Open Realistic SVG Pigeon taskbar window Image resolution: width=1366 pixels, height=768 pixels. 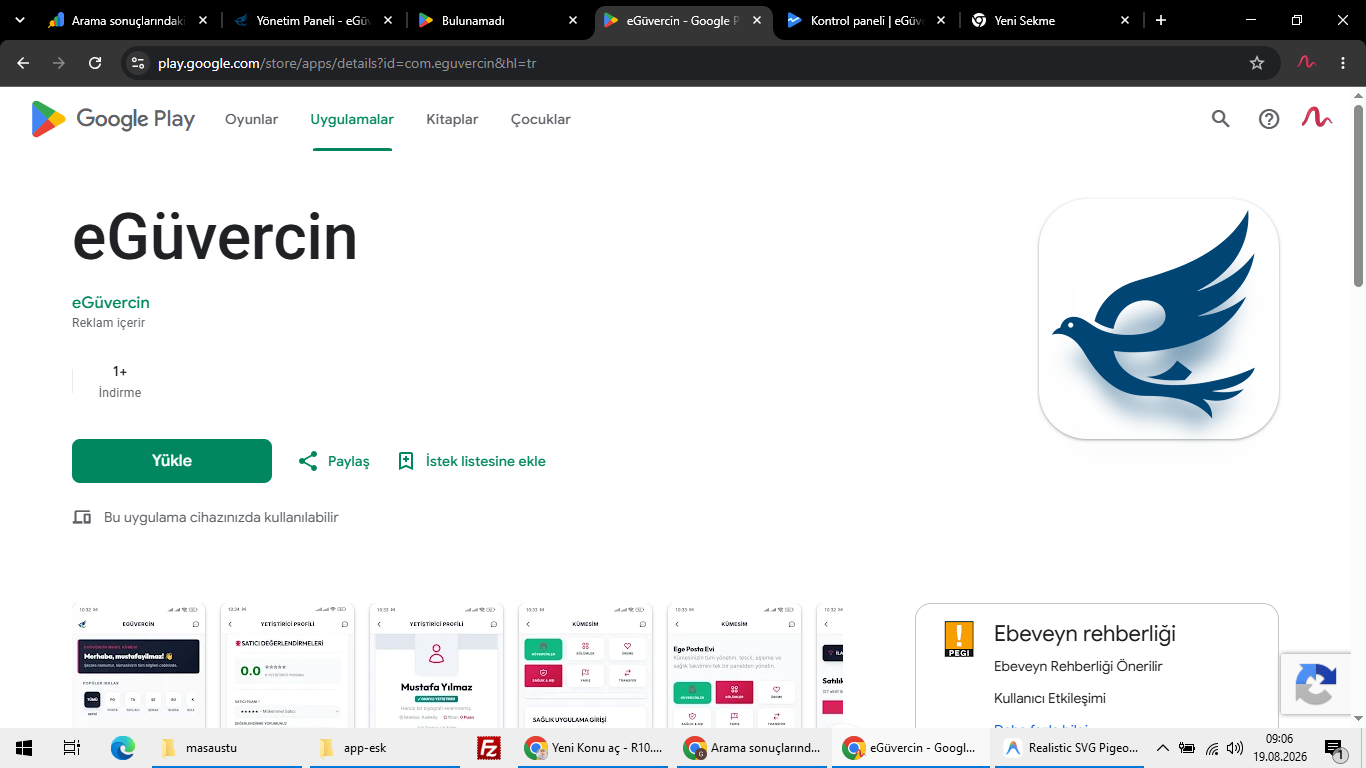pyautogui.click(x=1071, y=748)
